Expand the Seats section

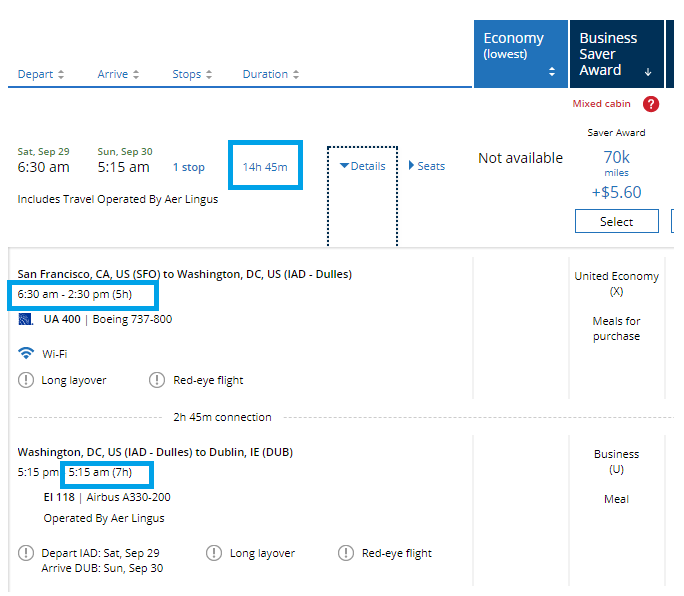(427, 166)
